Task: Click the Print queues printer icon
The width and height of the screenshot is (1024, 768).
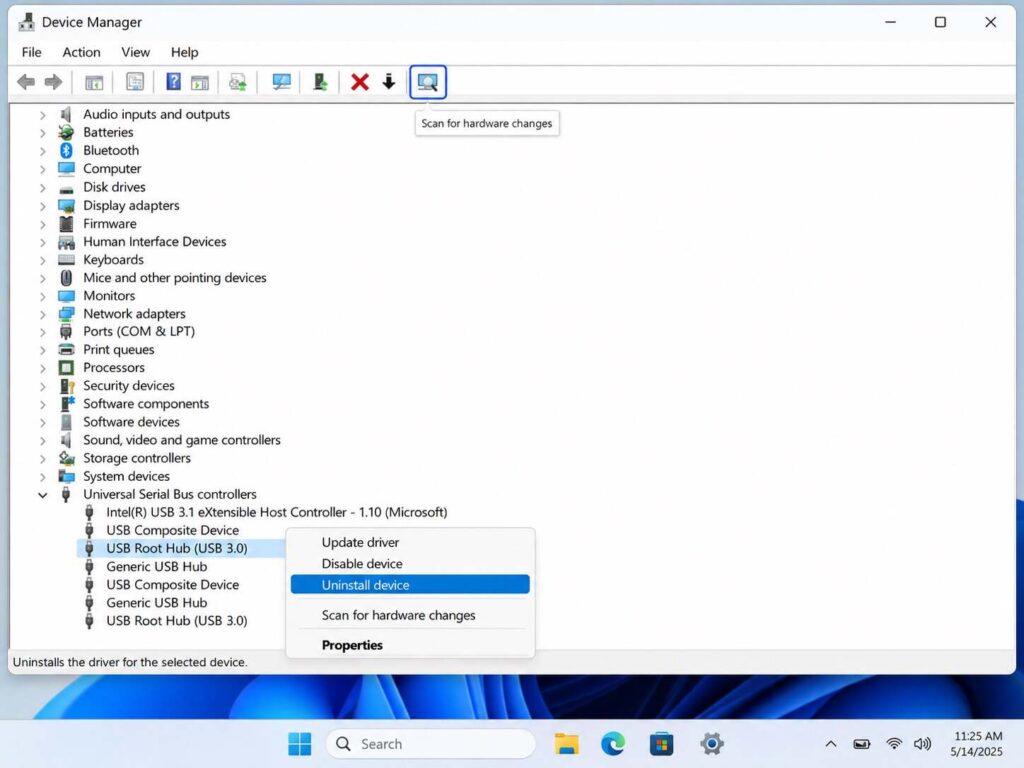Action: pyautogui.click(x=66, y=349)
